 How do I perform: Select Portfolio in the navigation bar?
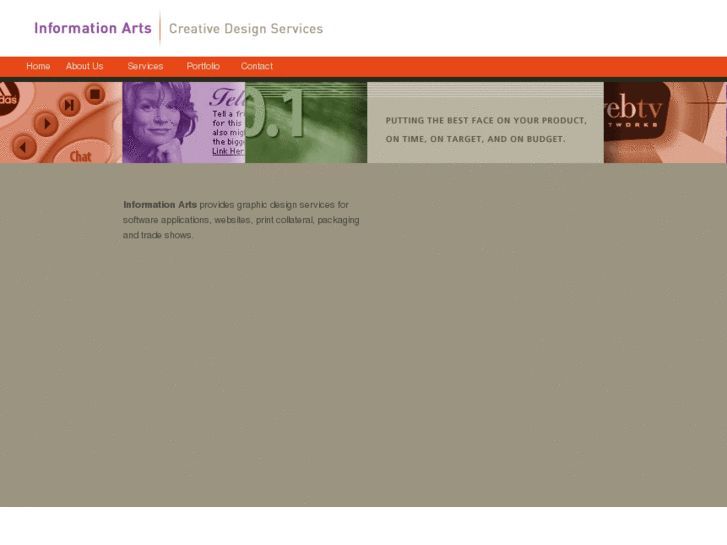(x=203, y=66)
